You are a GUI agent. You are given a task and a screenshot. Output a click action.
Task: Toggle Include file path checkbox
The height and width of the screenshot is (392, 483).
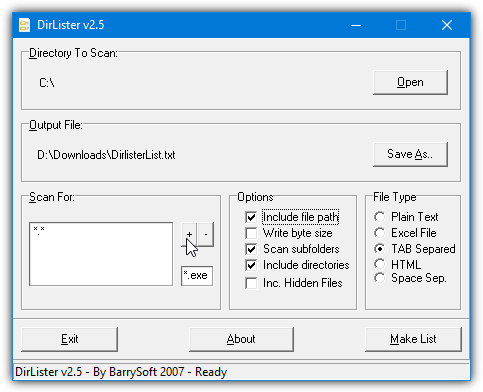click(x=251, y=217)
